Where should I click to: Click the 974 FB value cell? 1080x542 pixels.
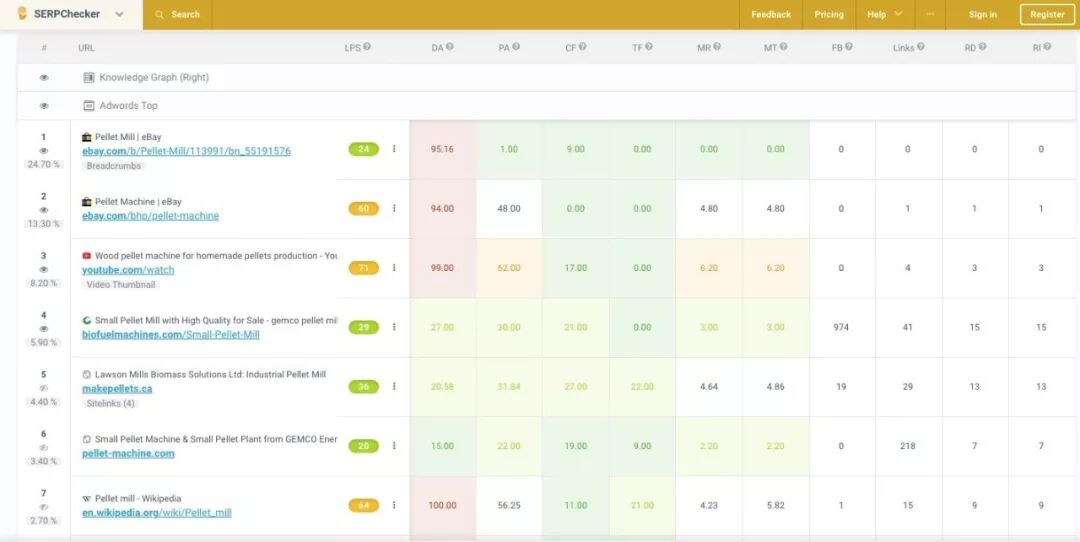pos(842,327)
